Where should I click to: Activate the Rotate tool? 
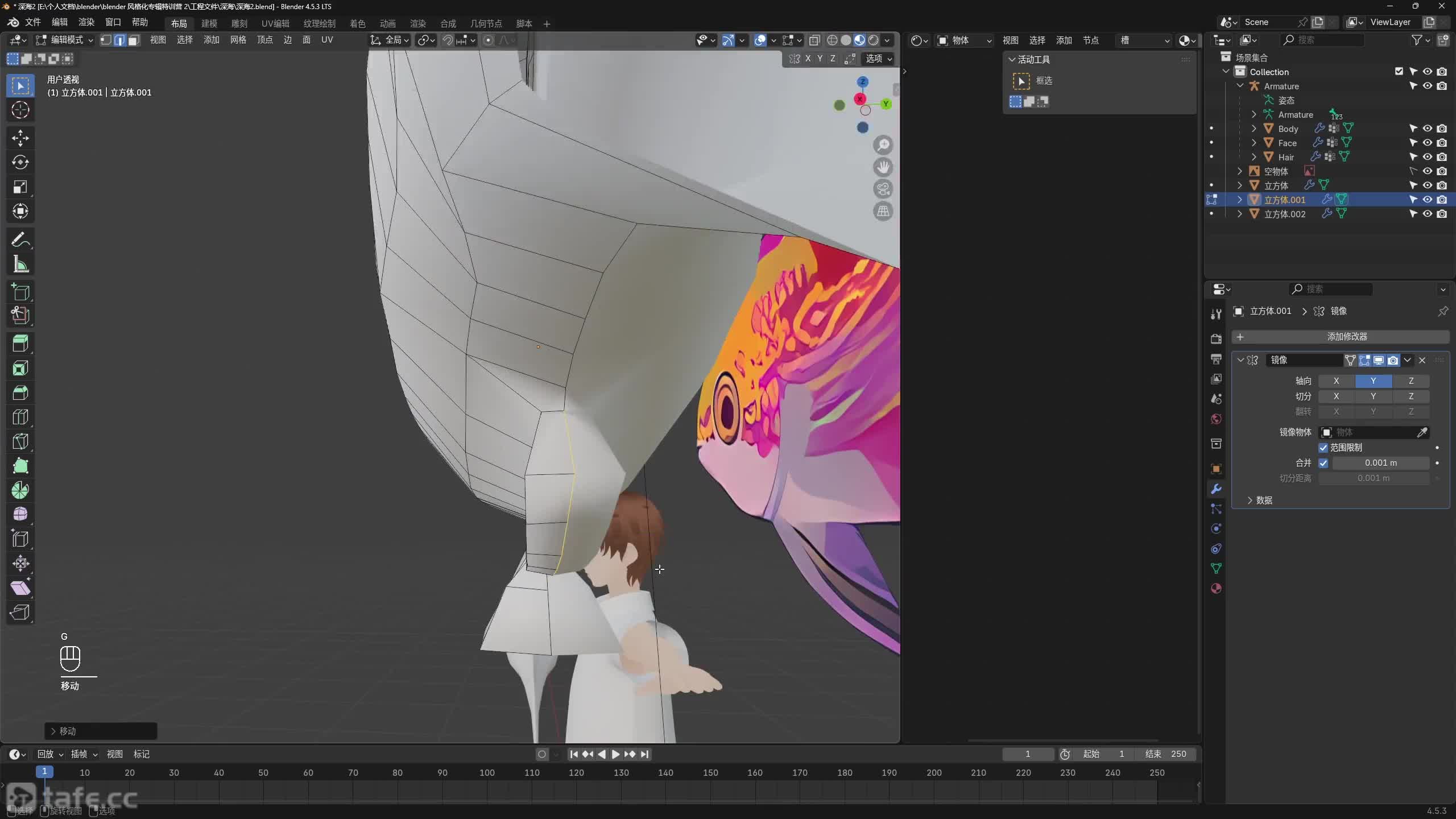click(x=20, y=163)
